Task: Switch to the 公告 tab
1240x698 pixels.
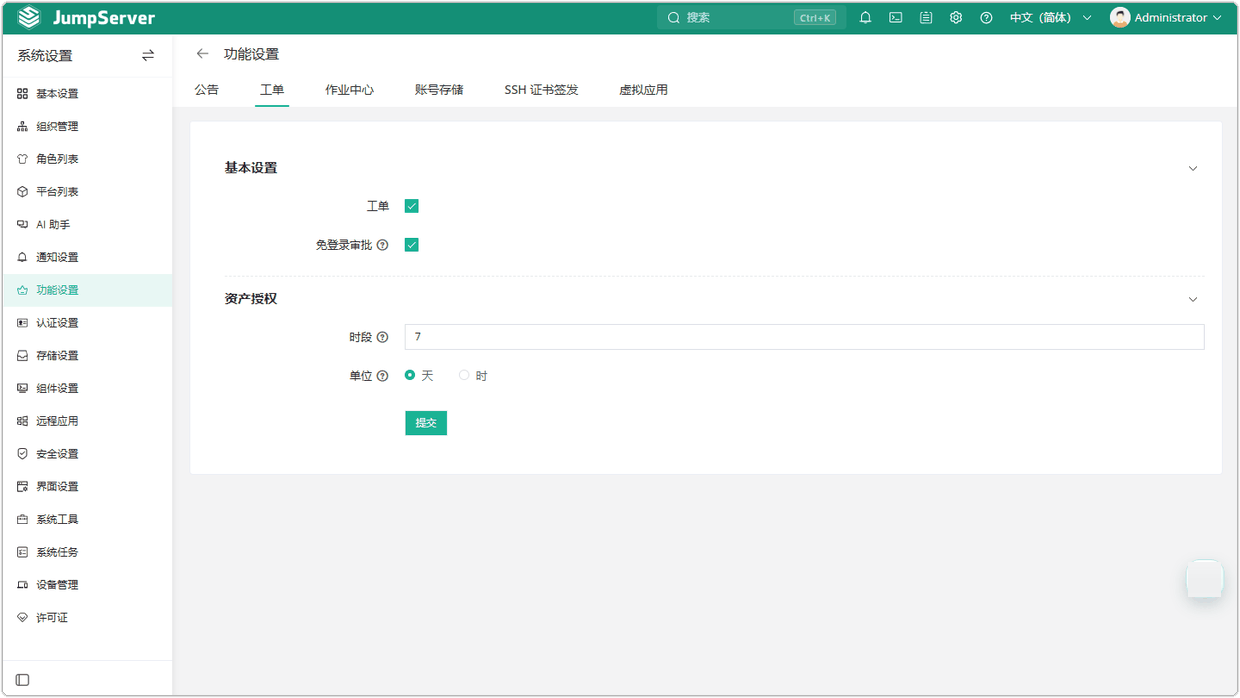Action: pos(206,90)
